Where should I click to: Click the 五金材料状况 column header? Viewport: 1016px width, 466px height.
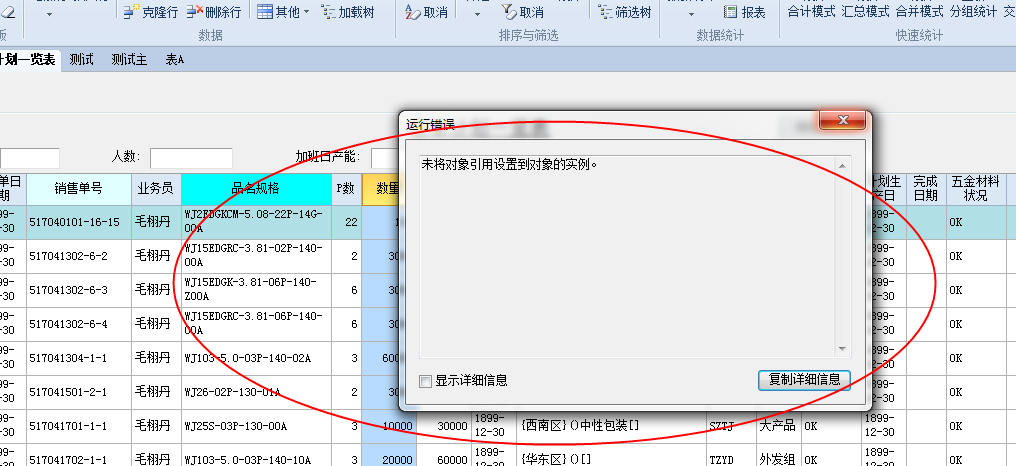(976, 189)
